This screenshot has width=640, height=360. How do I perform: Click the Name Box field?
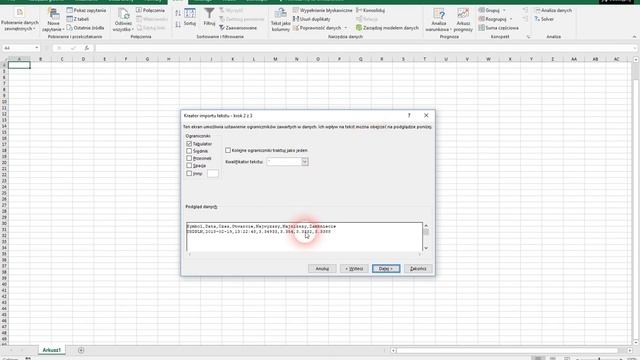(17, 48)
